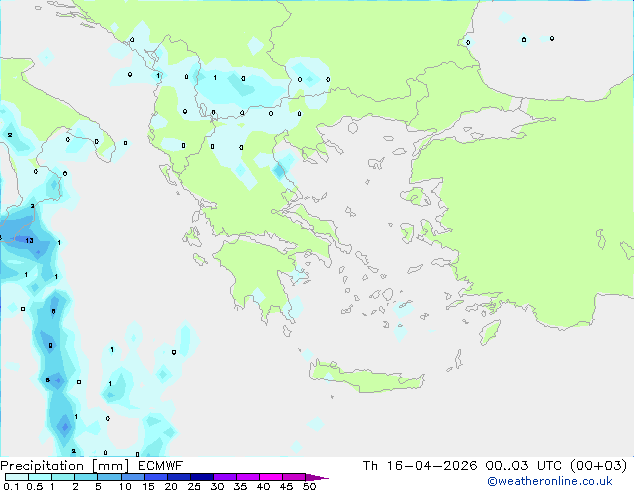Select the 10–15 mm legend swatch
The width and height of the screenshot is (634, 490).
coord(132,477)
